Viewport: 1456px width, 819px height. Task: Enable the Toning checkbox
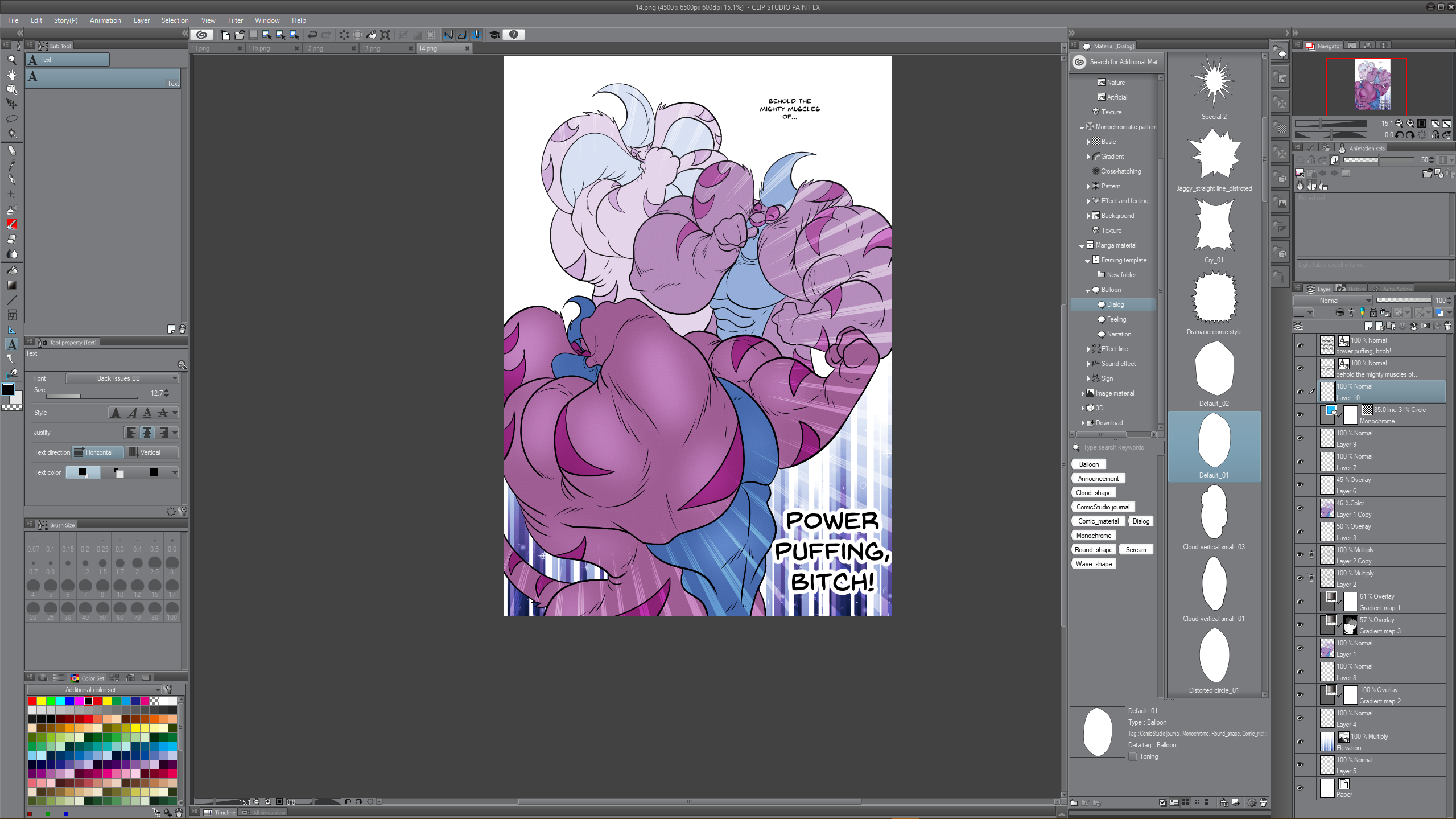1133,756
